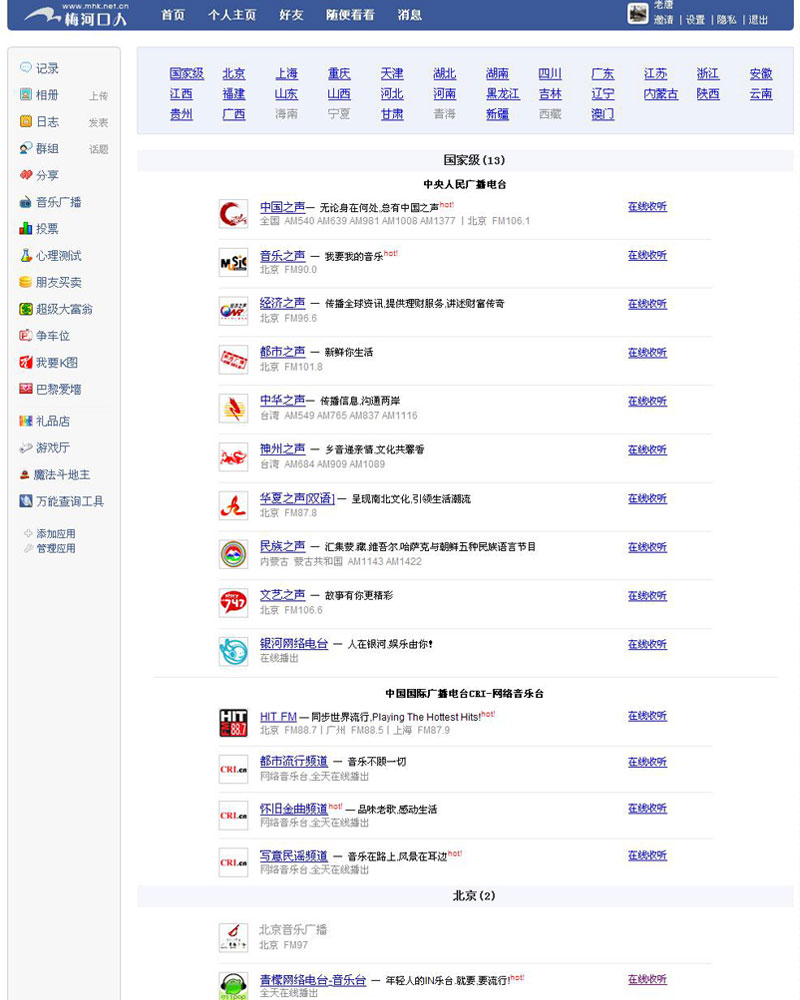Click the 魔法斗地主 icon
This screenshot has height=1000, width=800.
click(x=24, y=474)
